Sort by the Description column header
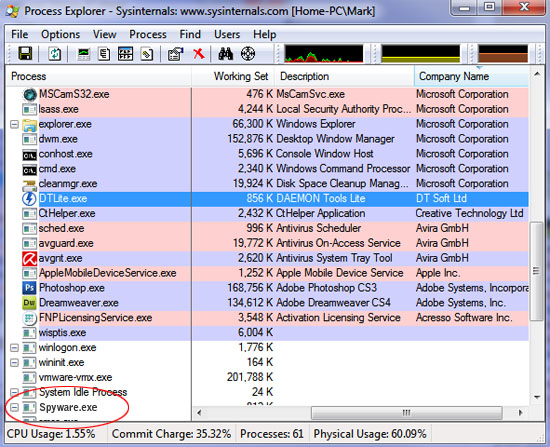This screenshot has height=447, width=550. pos(345,76)
